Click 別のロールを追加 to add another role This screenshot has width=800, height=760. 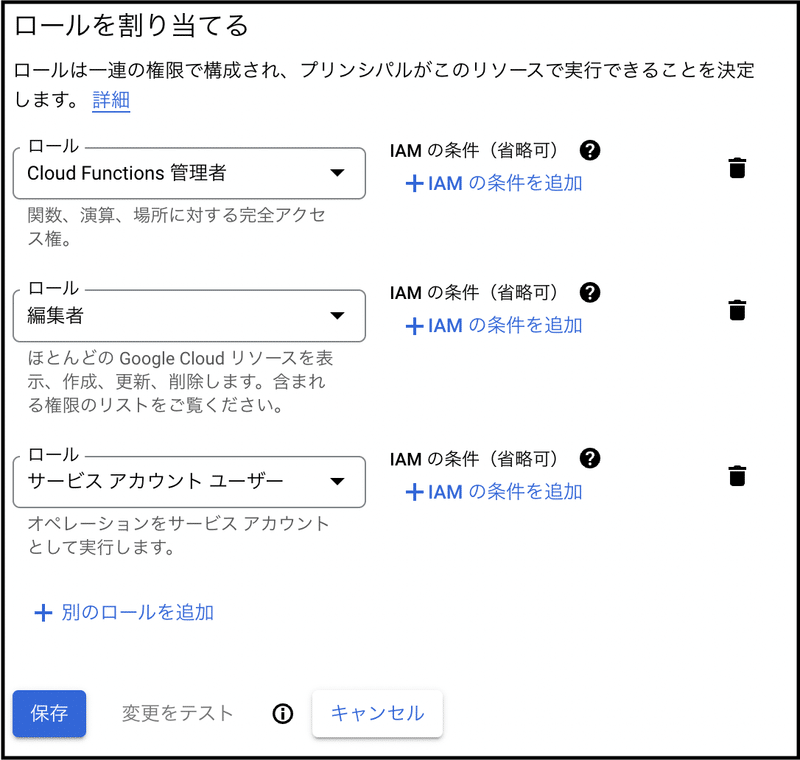coord(124,612)
